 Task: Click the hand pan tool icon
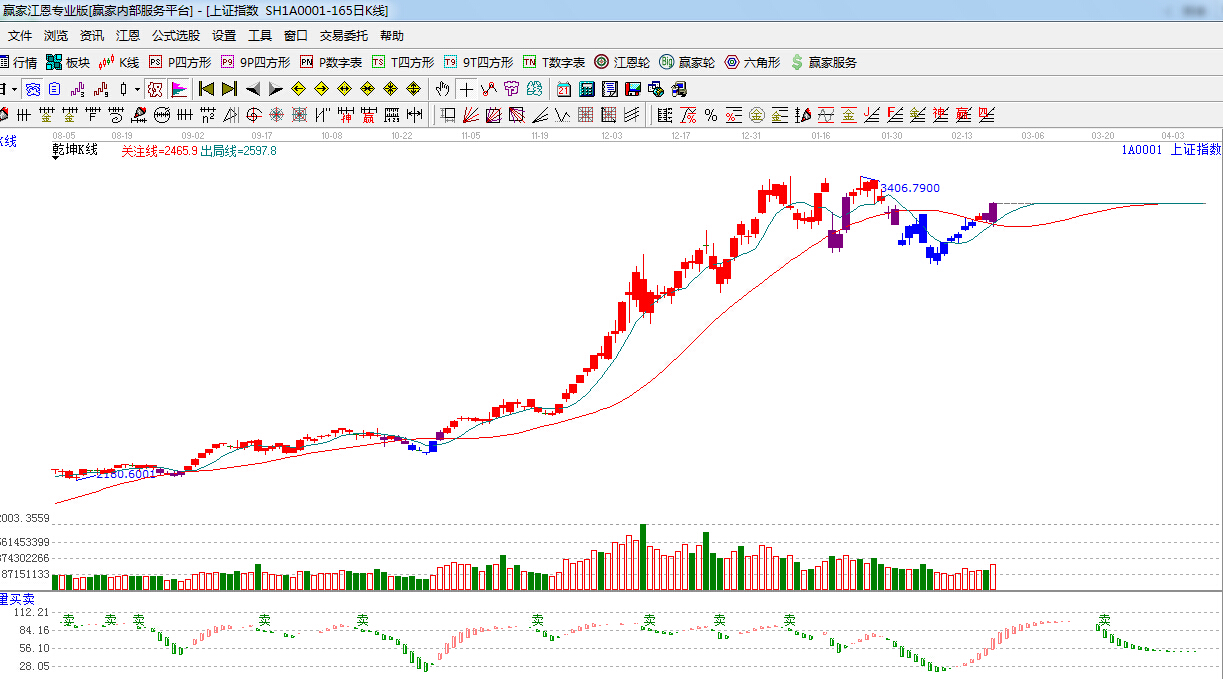pos(442,89)
